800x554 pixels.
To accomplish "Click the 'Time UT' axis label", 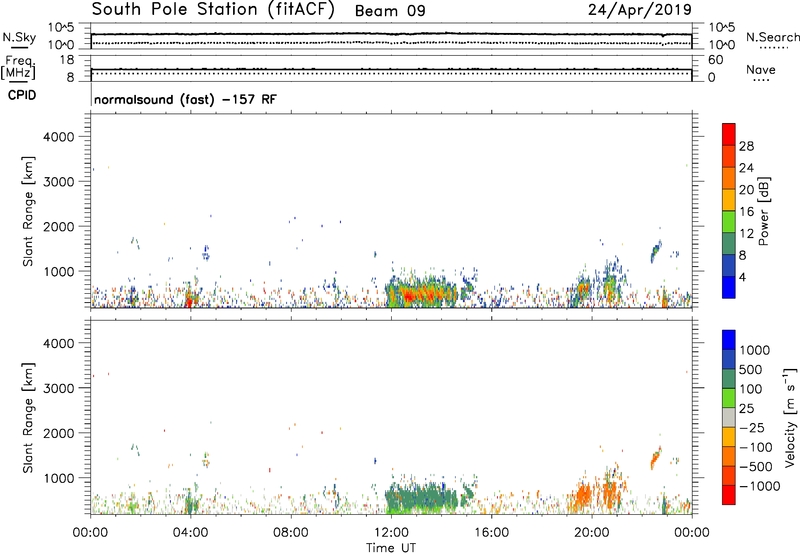I will point(391,548).
